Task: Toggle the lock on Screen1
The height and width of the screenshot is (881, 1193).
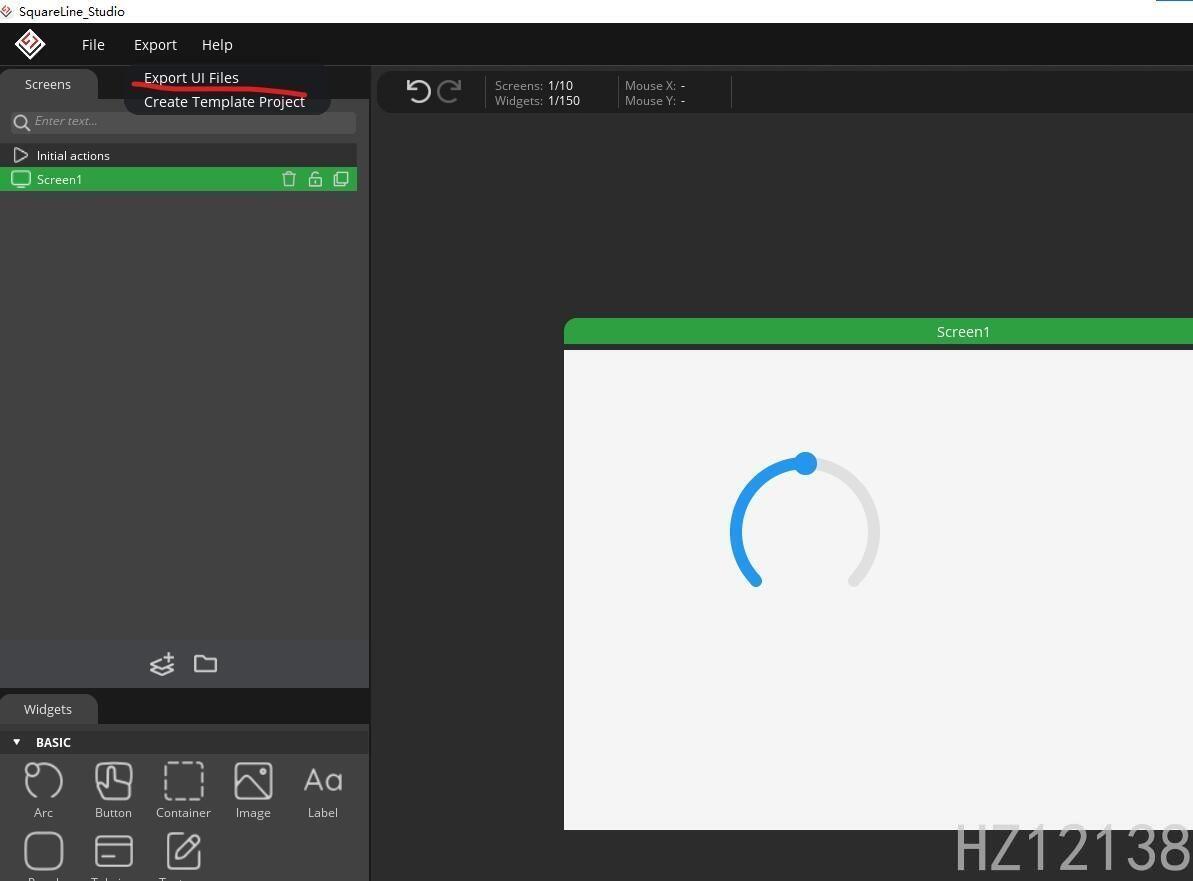Action: 315,179
